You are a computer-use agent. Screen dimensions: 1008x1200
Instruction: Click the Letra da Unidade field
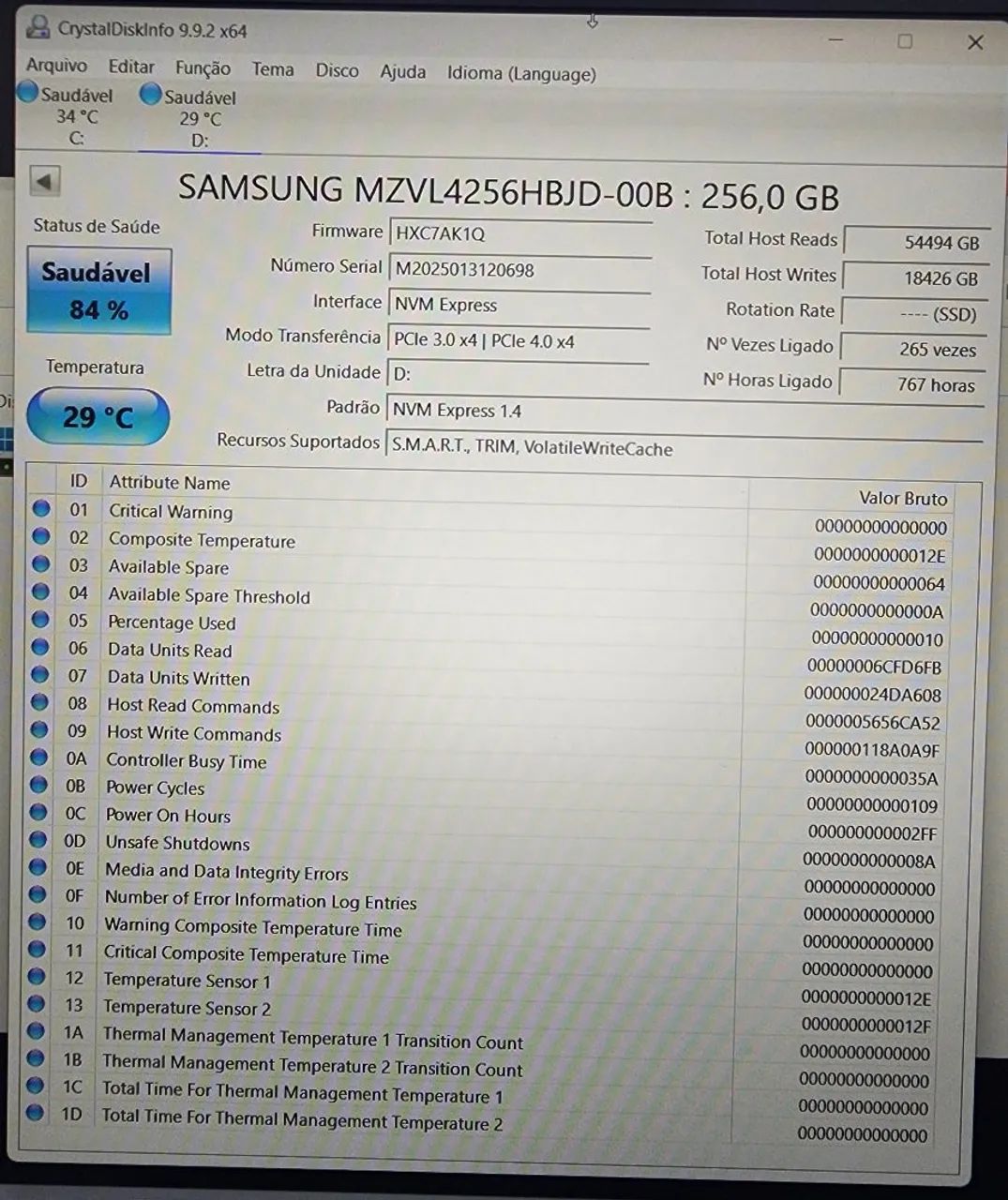pos(518,373)
